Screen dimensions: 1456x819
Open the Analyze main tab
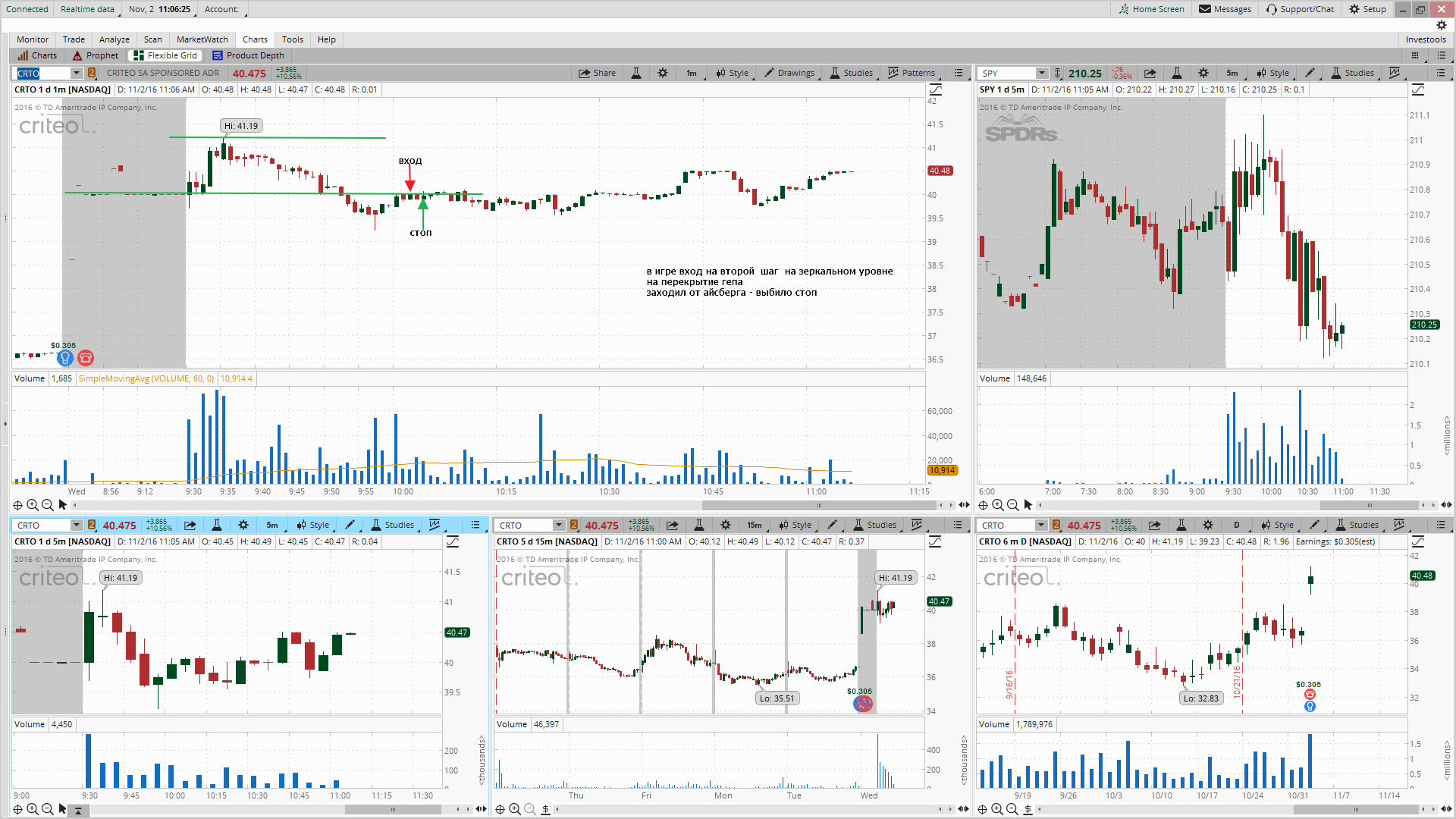[115, 39]
